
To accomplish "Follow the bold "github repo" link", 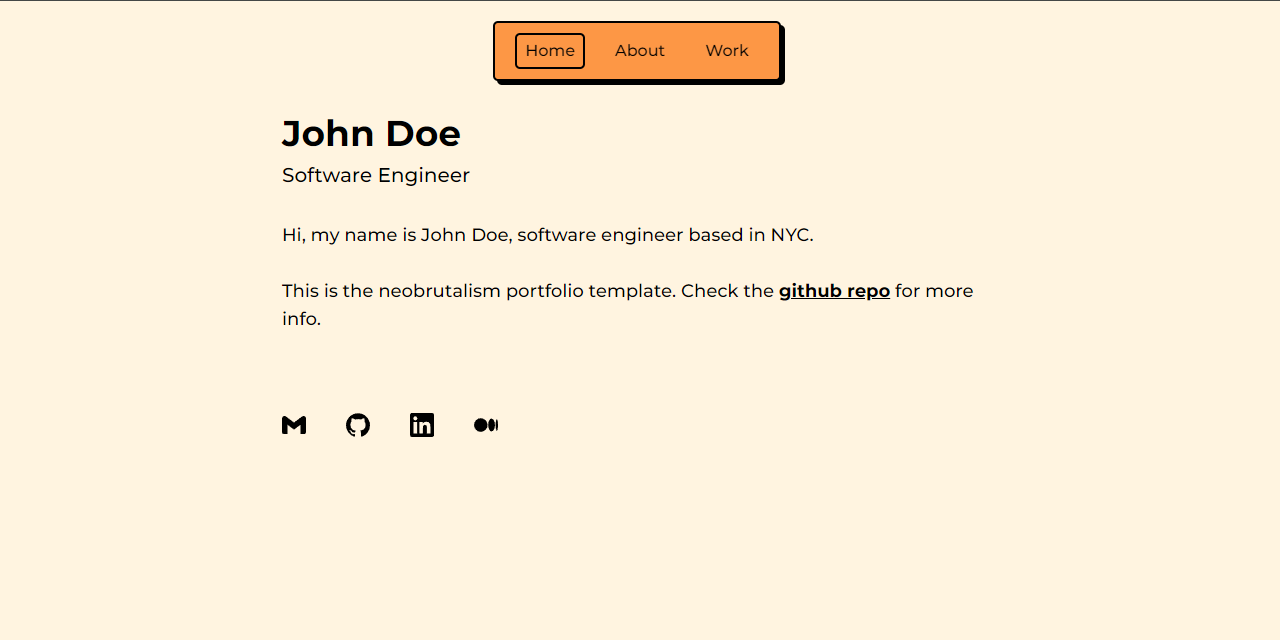I will click(x=834, y=291).
